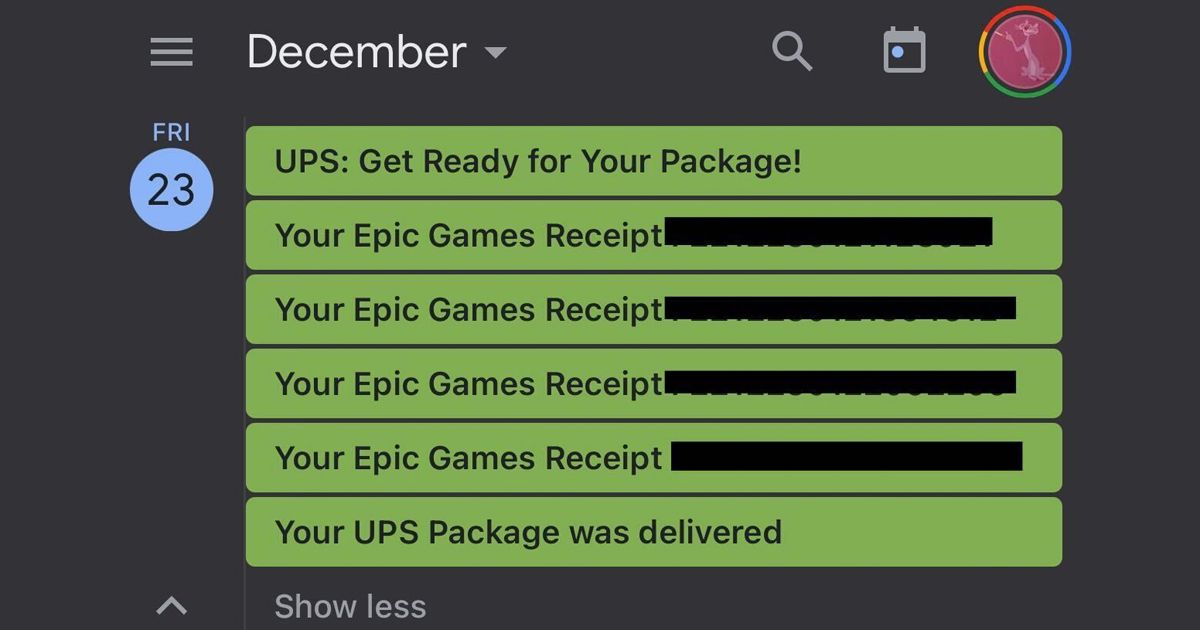Open the calendar search
The width and height of the screenshot is (1200, 630).
792,50
